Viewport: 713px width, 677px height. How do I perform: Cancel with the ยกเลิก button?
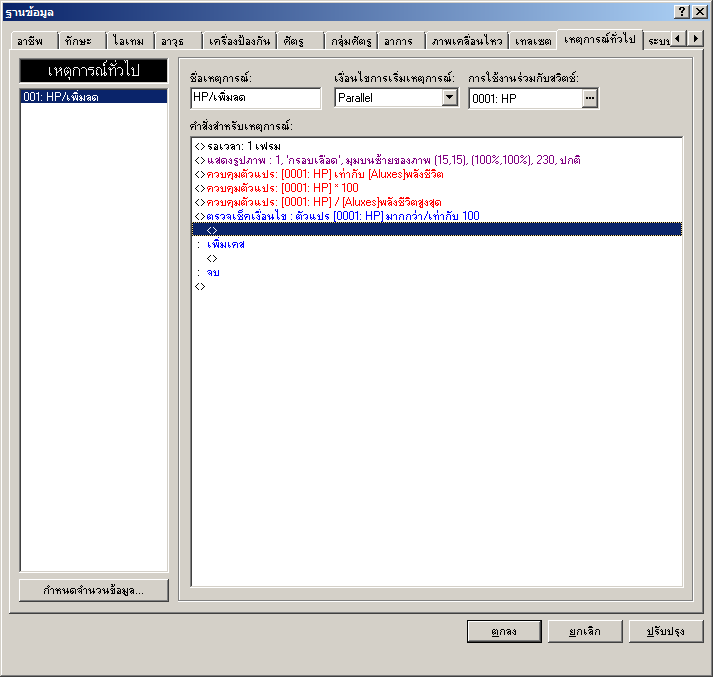pyautogui.click(x=585, y=631)
